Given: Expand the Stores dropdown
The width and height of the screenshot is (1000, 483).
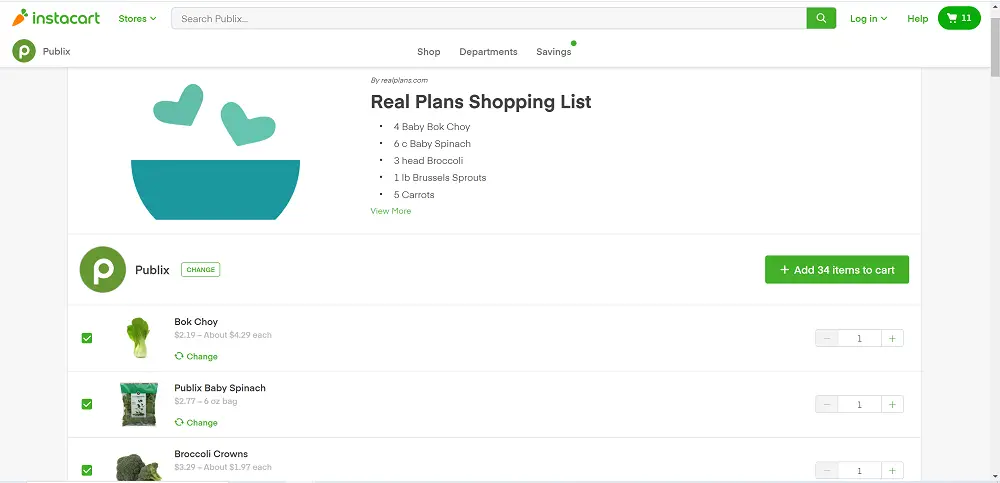Looking at the screenshot, I should coord(137,19).
